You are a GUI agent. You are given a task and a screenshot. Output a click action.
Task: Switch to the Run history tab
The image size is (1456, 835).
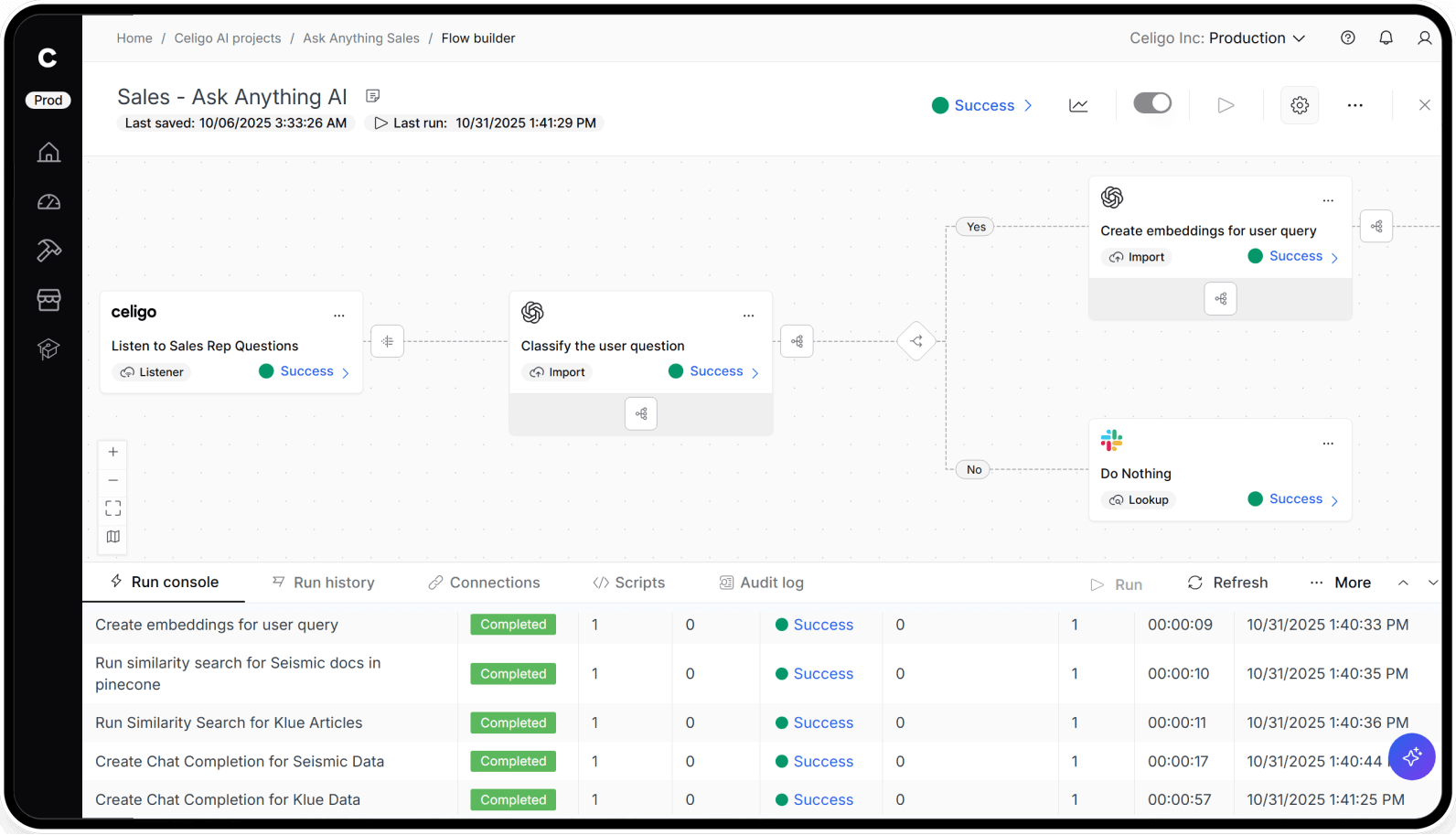(324, 583)
